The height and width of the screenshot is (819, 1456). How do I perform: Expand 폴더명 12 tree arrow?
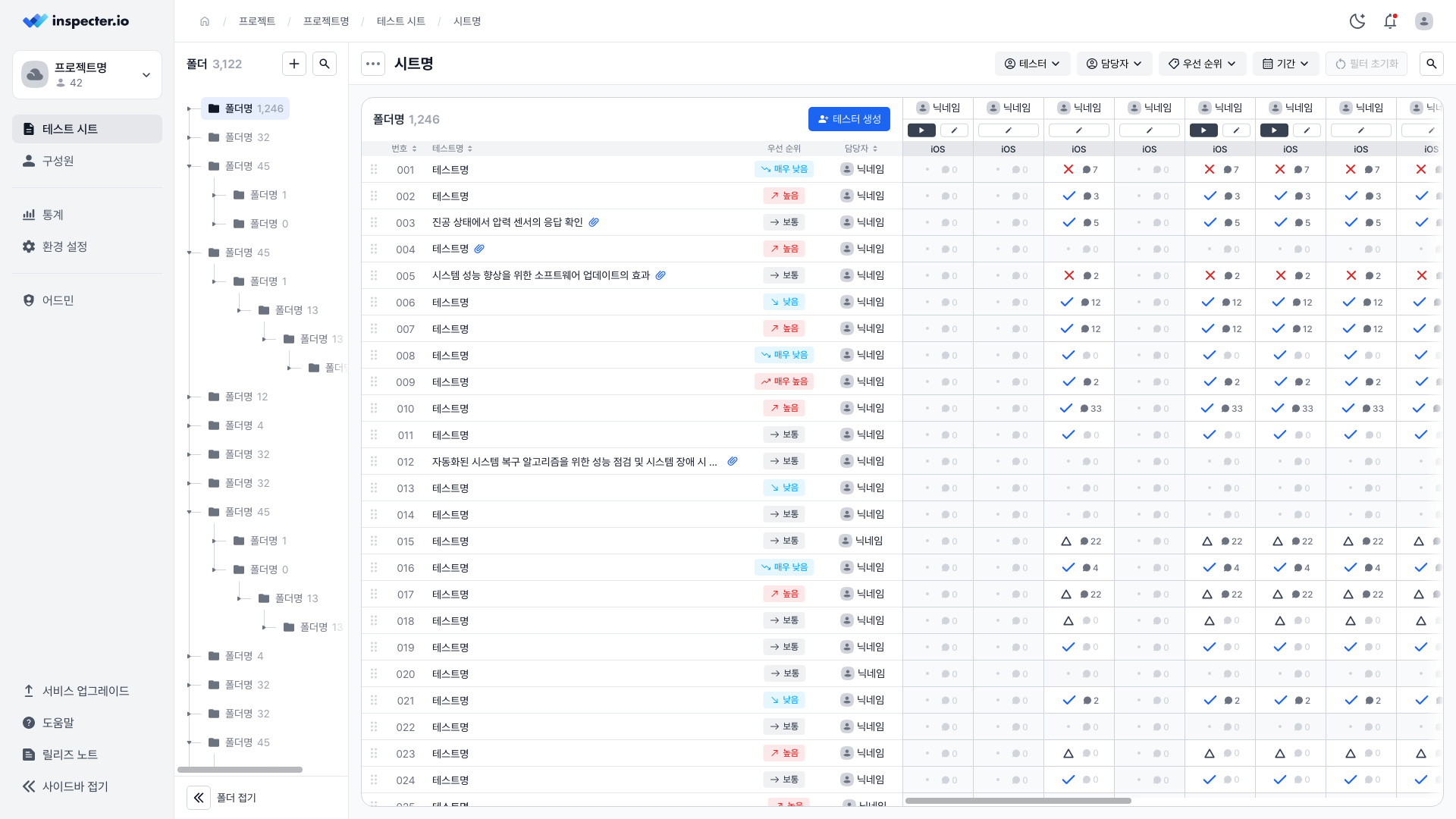point(190,397)
